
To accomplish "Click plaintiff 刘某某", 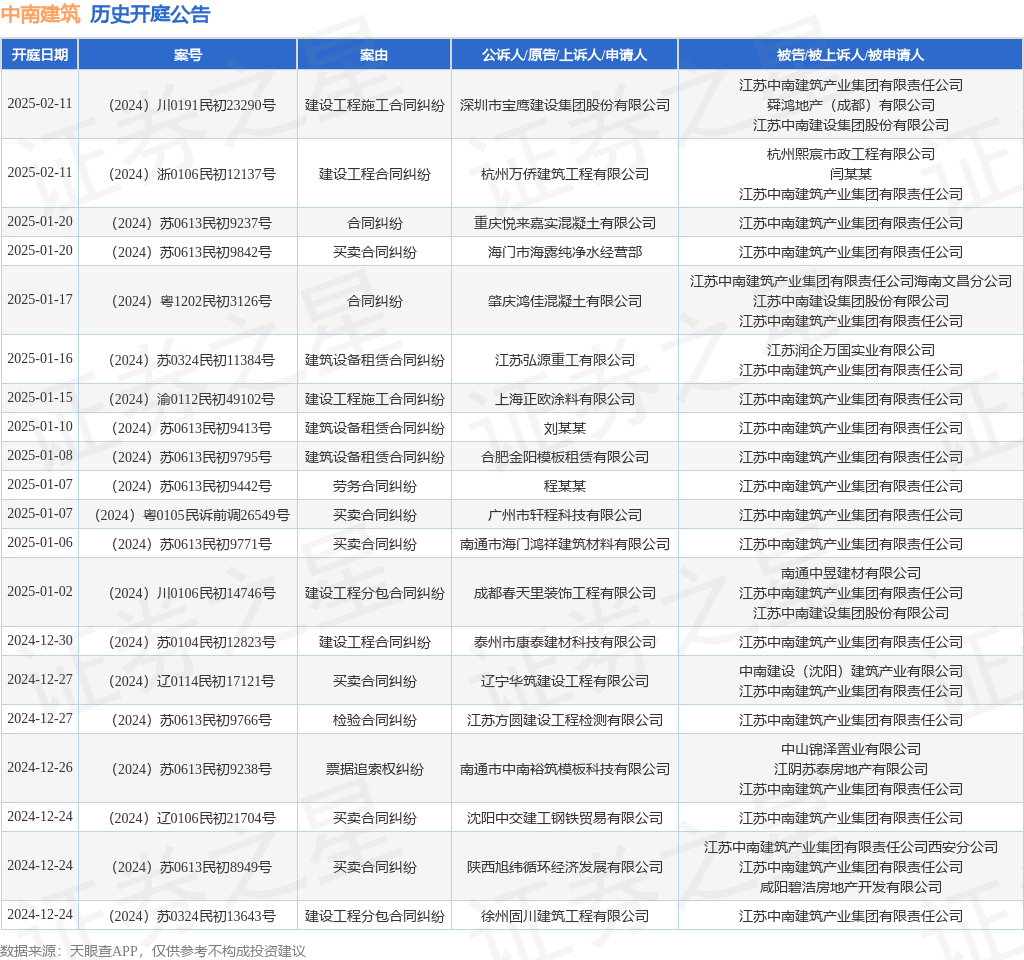I will click(565, 428).
